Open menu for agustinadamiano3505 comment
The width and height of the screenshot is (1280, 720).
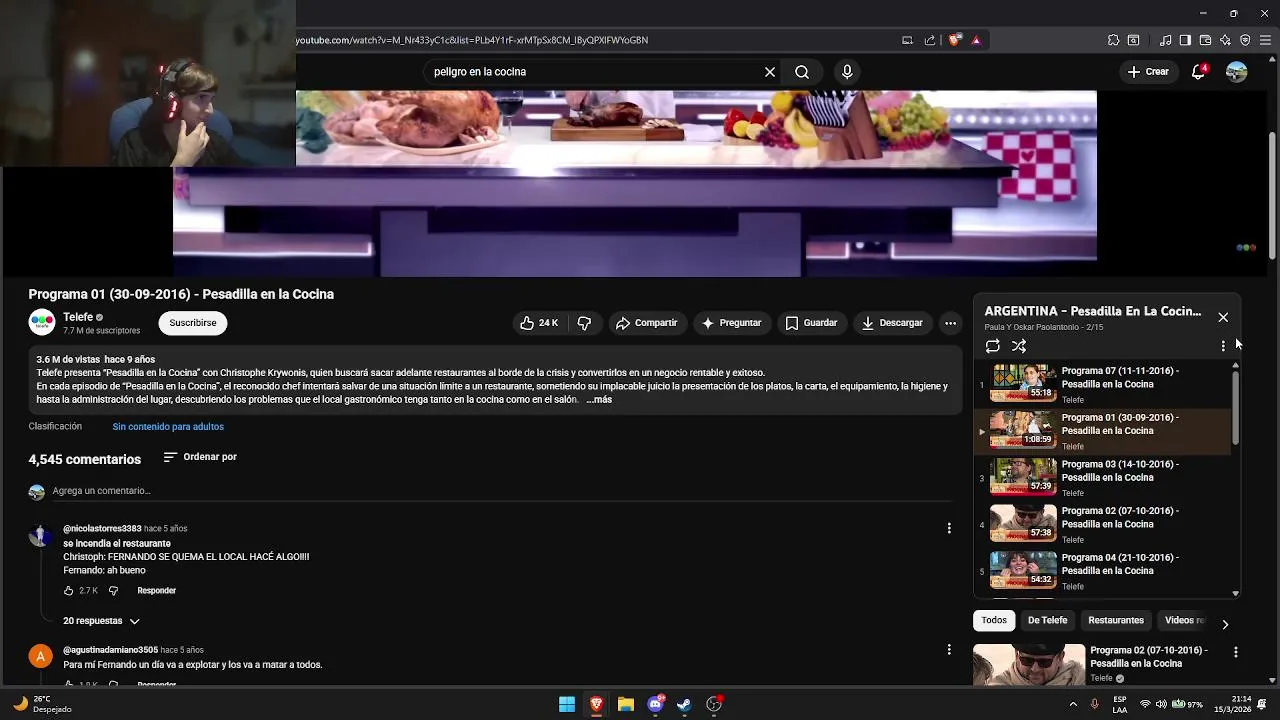coord(949,650)
